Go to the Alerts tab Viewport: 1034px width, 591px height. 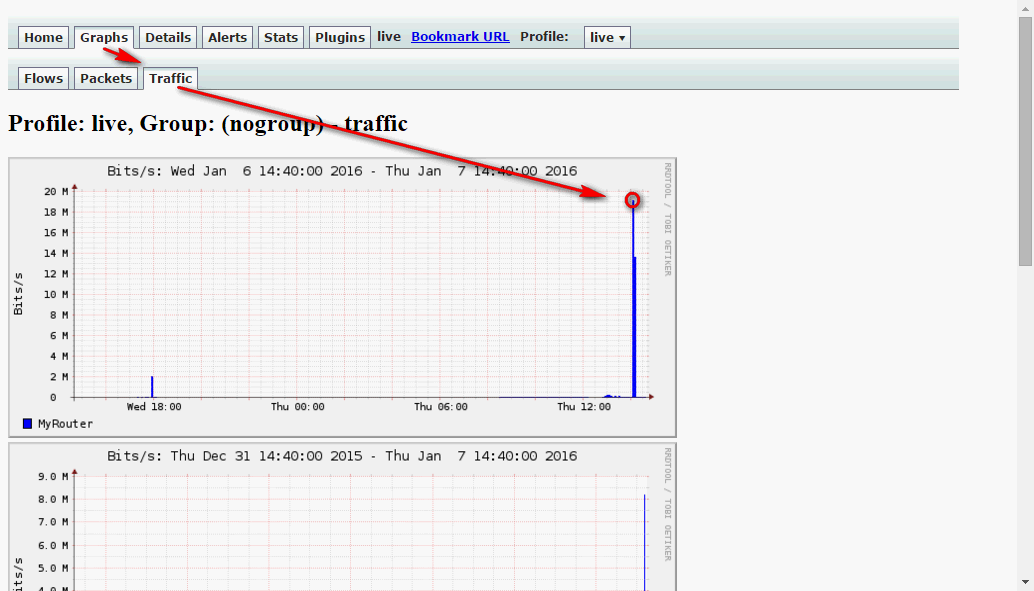click(x=228, y=38)
